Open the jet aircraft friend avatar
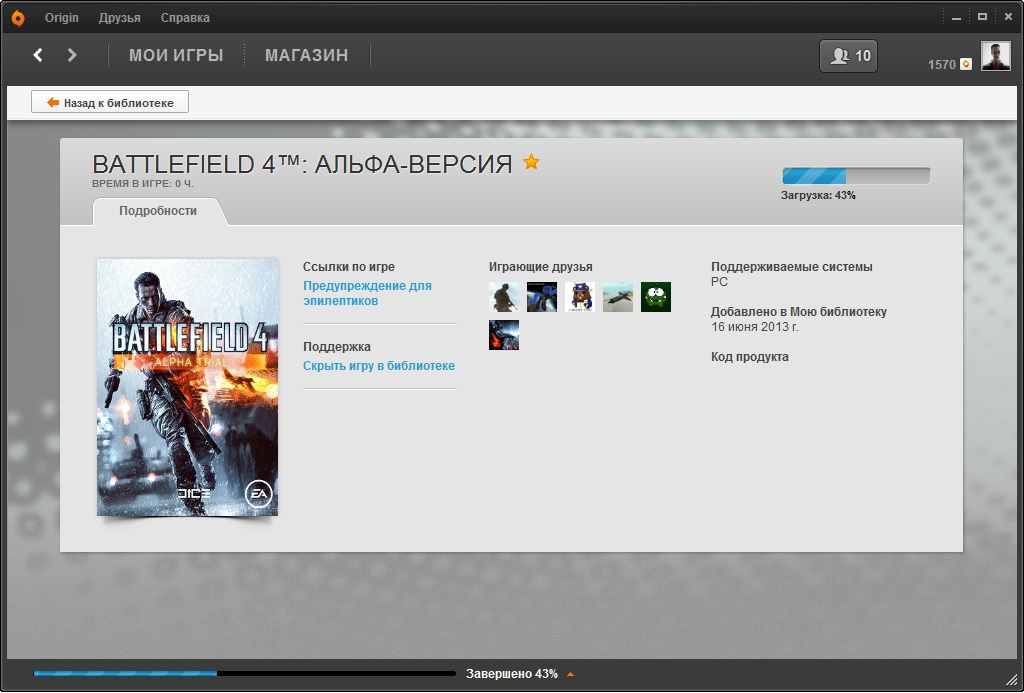Viewport: 1024px width, 693px height. coord(618,297)
